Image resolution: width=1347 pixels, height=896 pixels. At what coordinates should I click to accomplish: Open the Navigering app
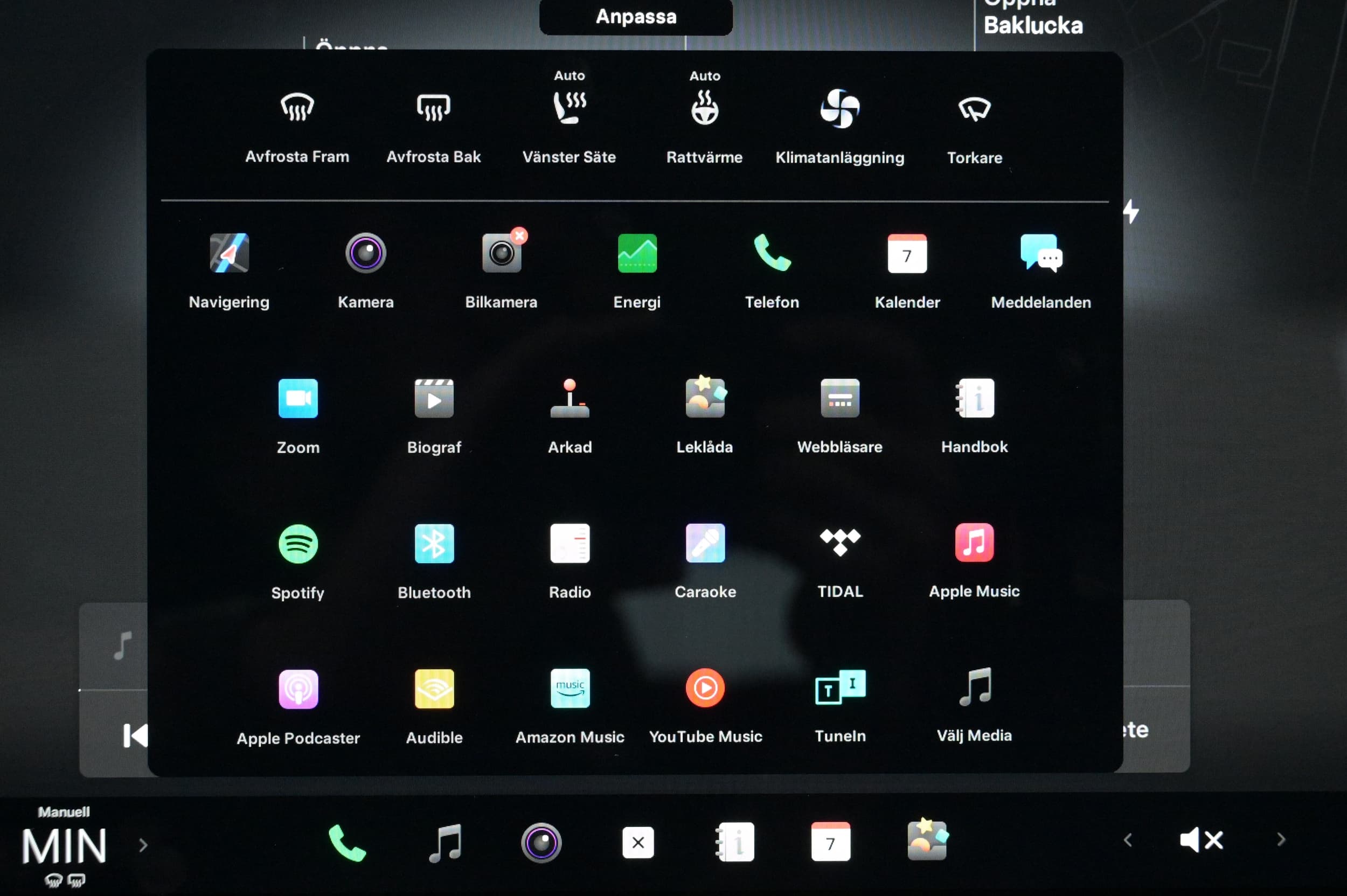tap(229, 253)
